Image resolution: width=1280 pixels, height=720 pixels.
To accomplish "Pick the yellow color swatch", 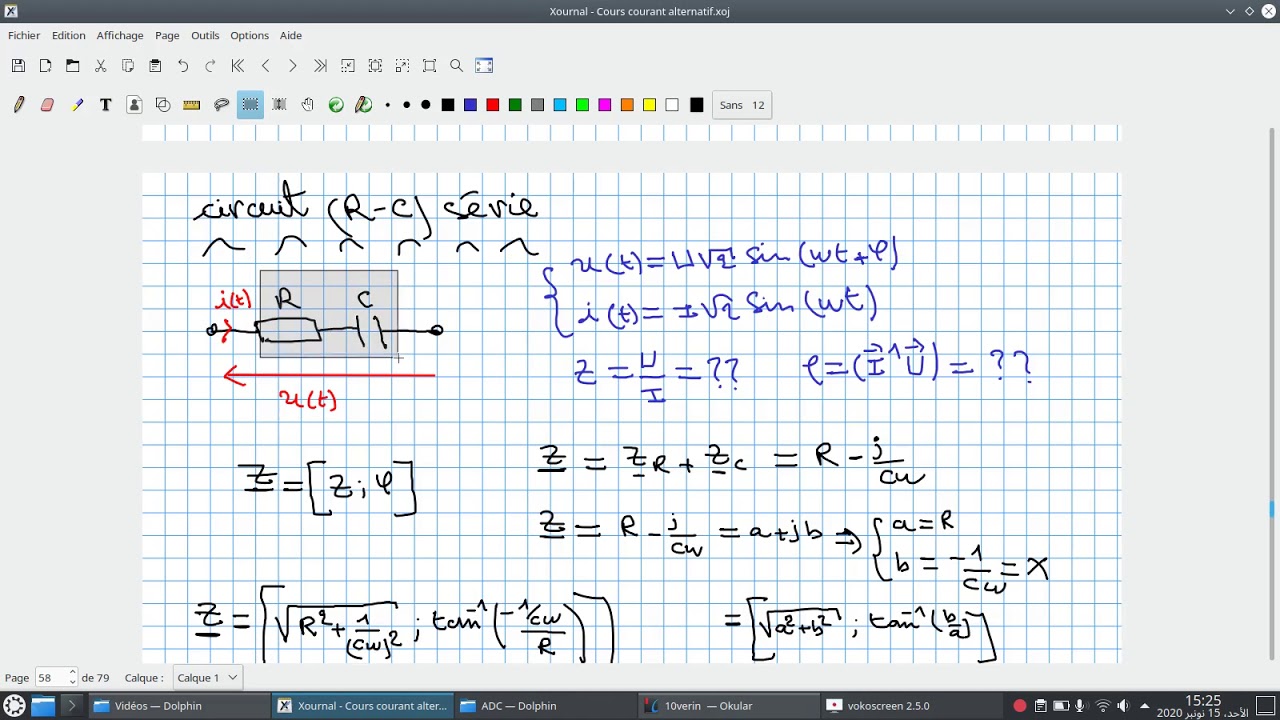I will click(x=649, y=105).
